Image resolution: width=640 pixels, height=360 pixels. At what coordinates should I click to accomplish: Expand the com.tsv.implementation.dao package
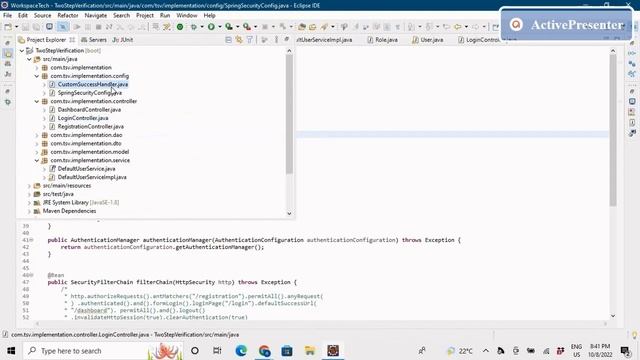pos(37,135)
